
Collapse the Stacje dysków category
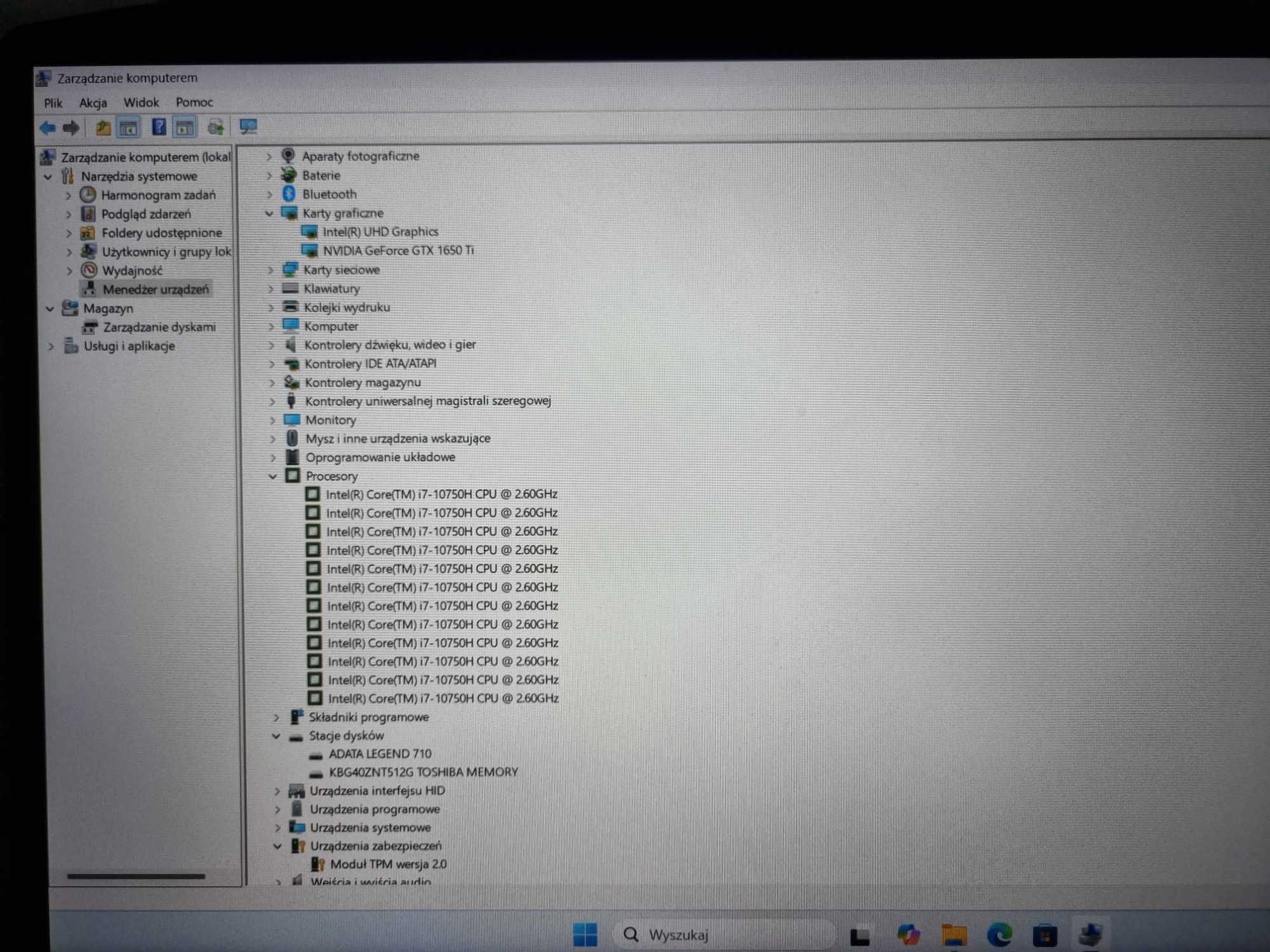[x=276, y=736]
